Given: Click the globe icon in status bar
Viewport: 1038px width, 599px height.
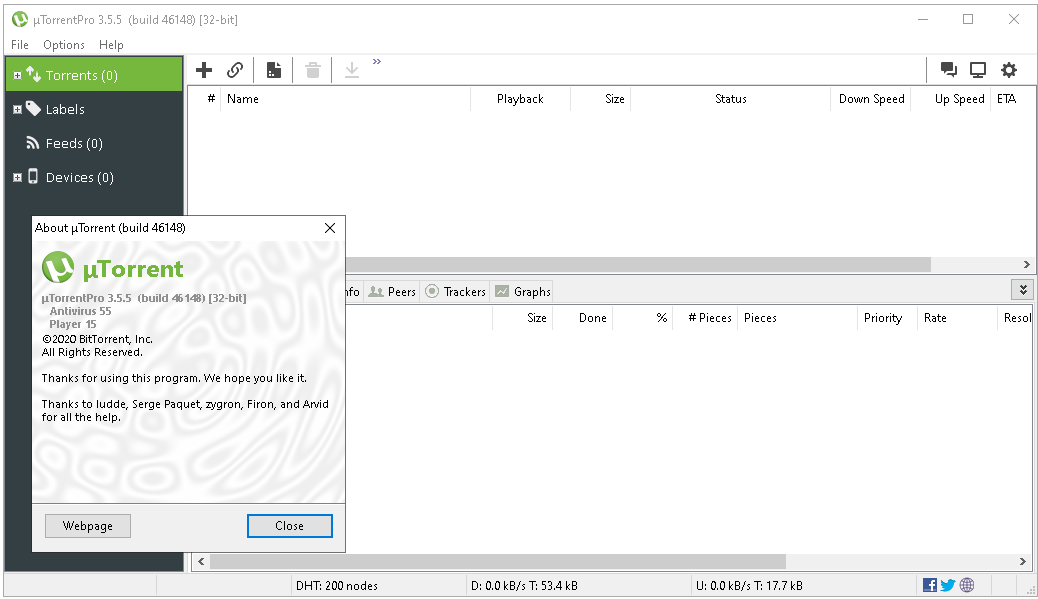Looking at the screenshot, I should (x=967, y=585).
